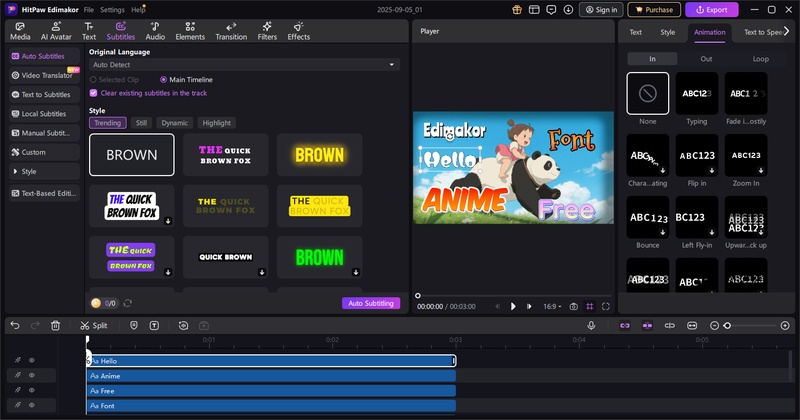
Task: Click the Sign in button
Action: 602,10
